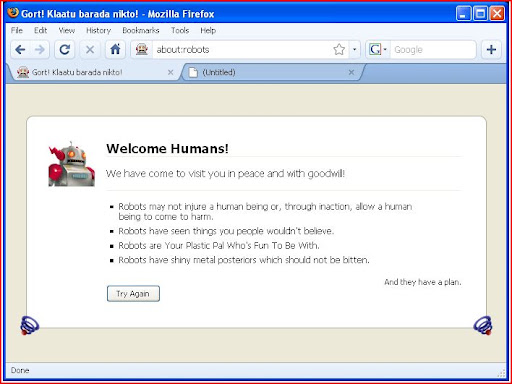Open the address bar history dropdown arrow
This screenshot has width=512, height=384.
tap(354, 50)
